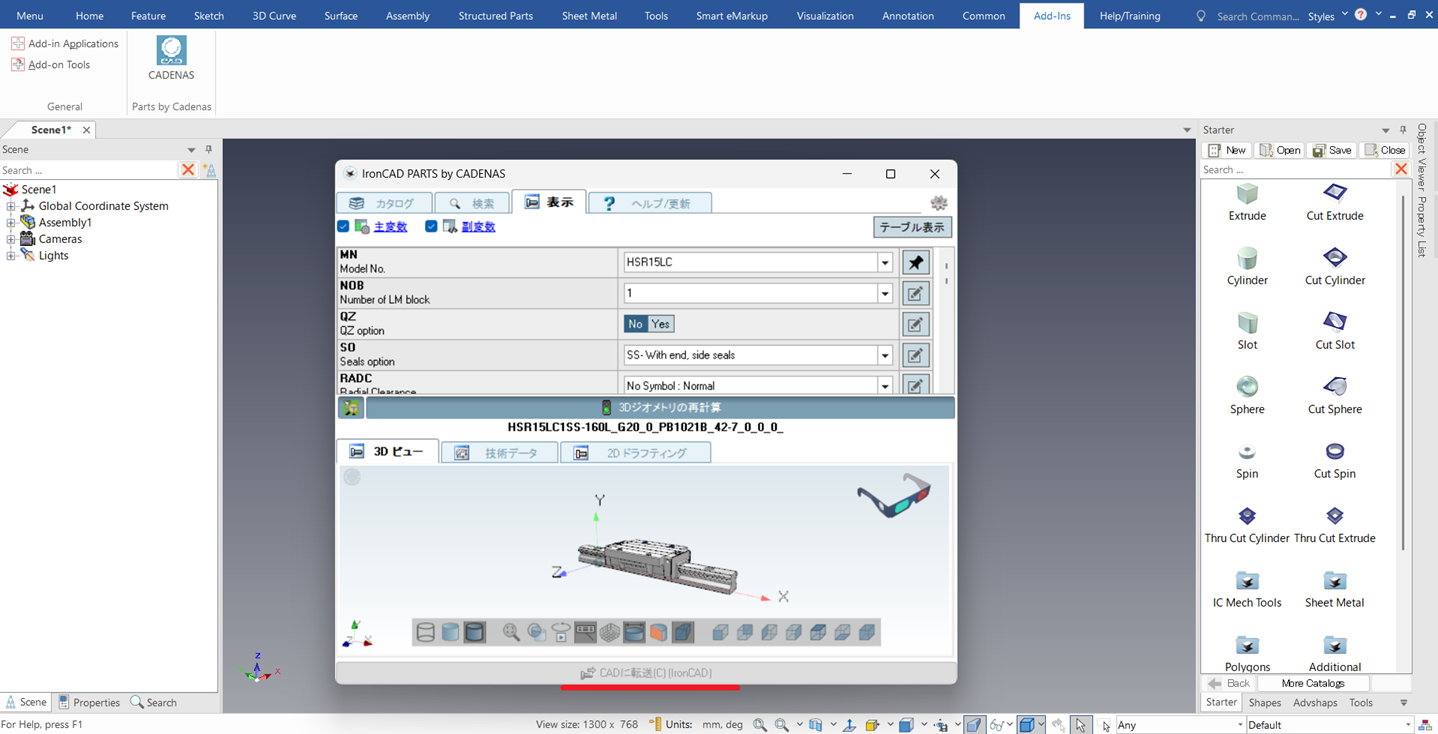Screen dimensions: 1438x734
Task: Expand the Lights tree node
Action: (x=11, y=256)
